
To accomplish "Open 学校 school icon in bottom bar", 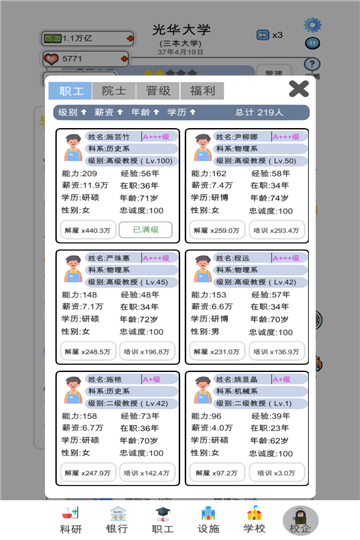I will tap(254, 520).
